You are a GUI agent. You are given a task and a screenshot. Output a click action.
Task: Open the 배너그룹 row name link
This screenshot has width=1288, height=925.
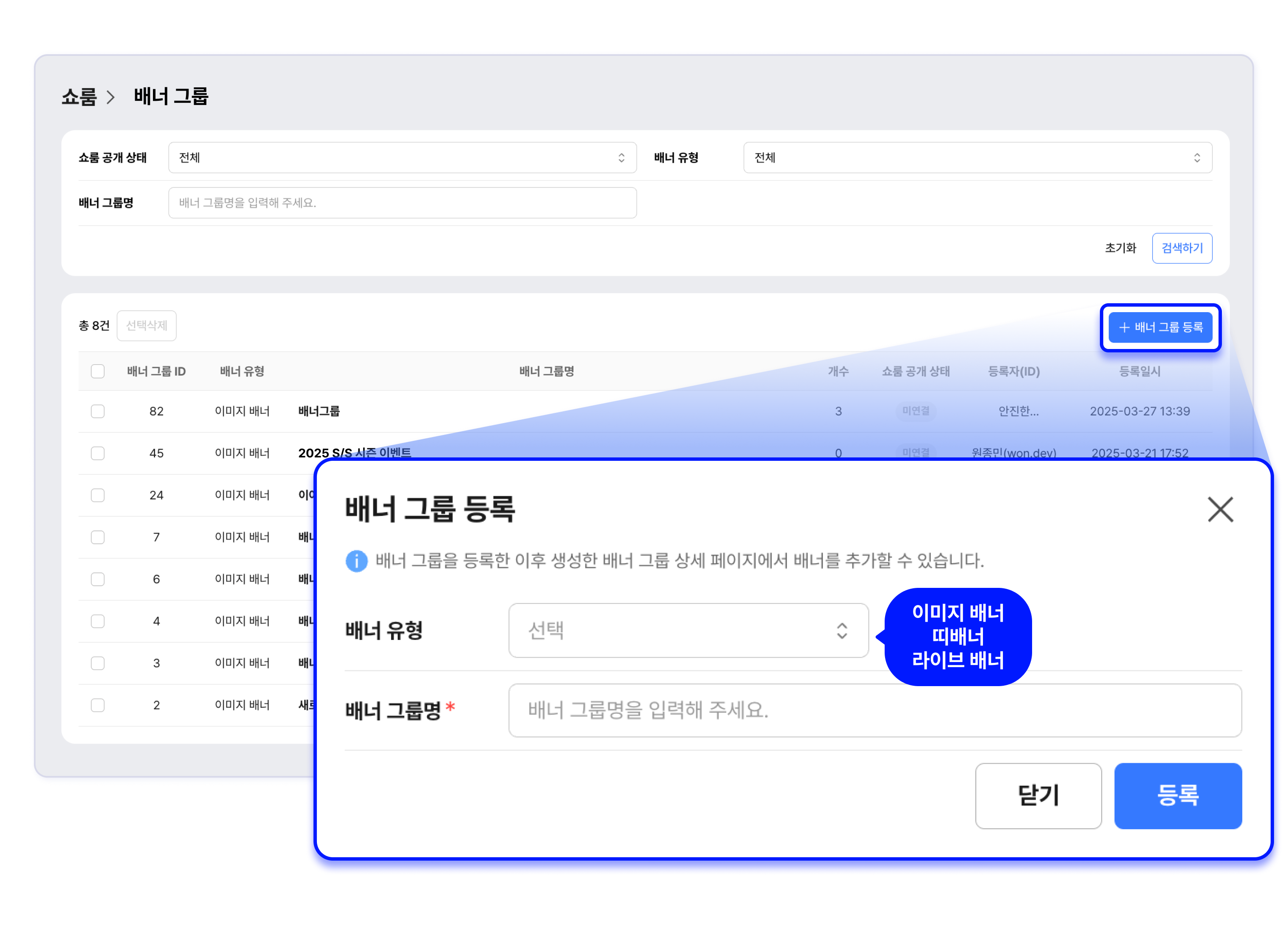(x=319, y=410)
